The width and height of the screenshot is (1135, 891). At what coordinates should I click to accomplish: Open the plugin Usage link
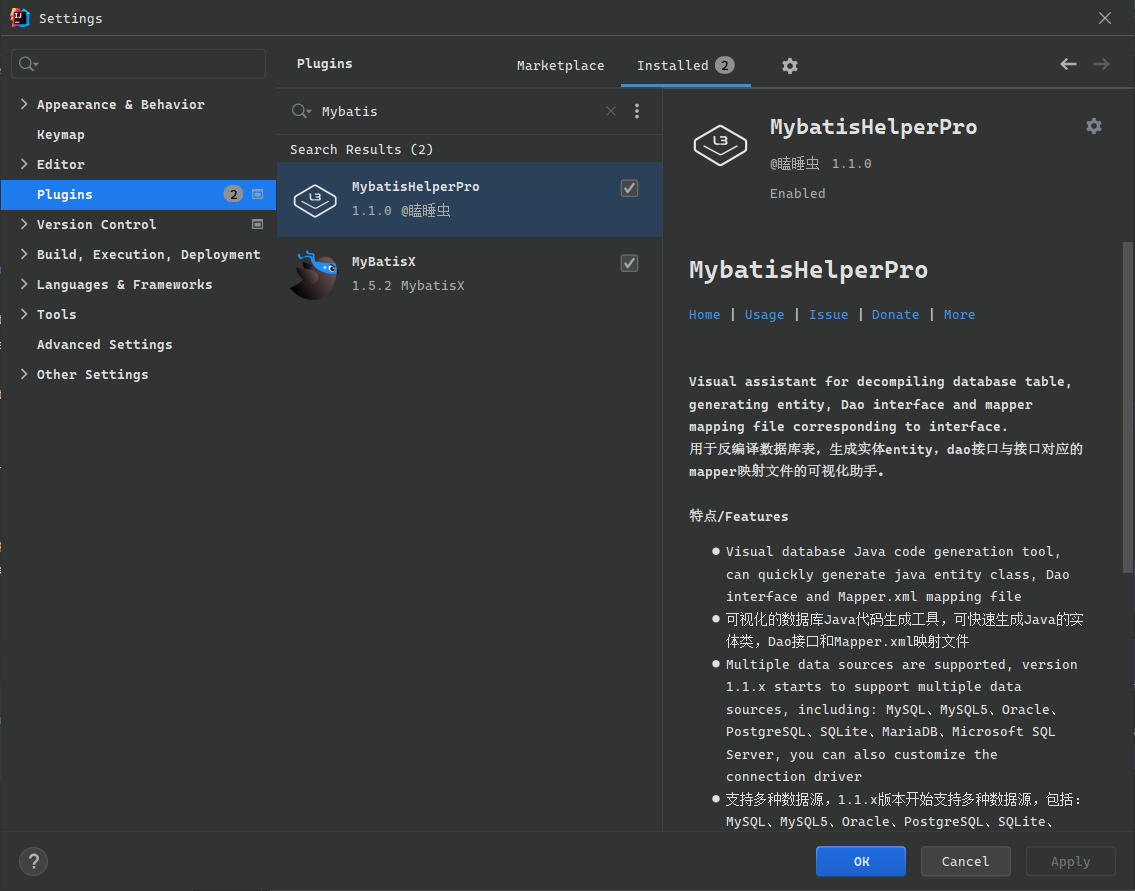pos(764,314)
